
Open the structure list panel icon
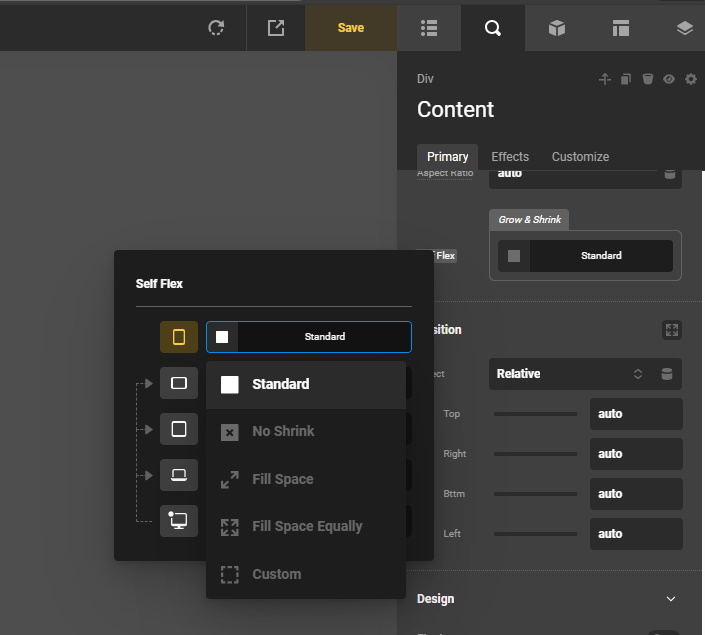click(429, 28)
